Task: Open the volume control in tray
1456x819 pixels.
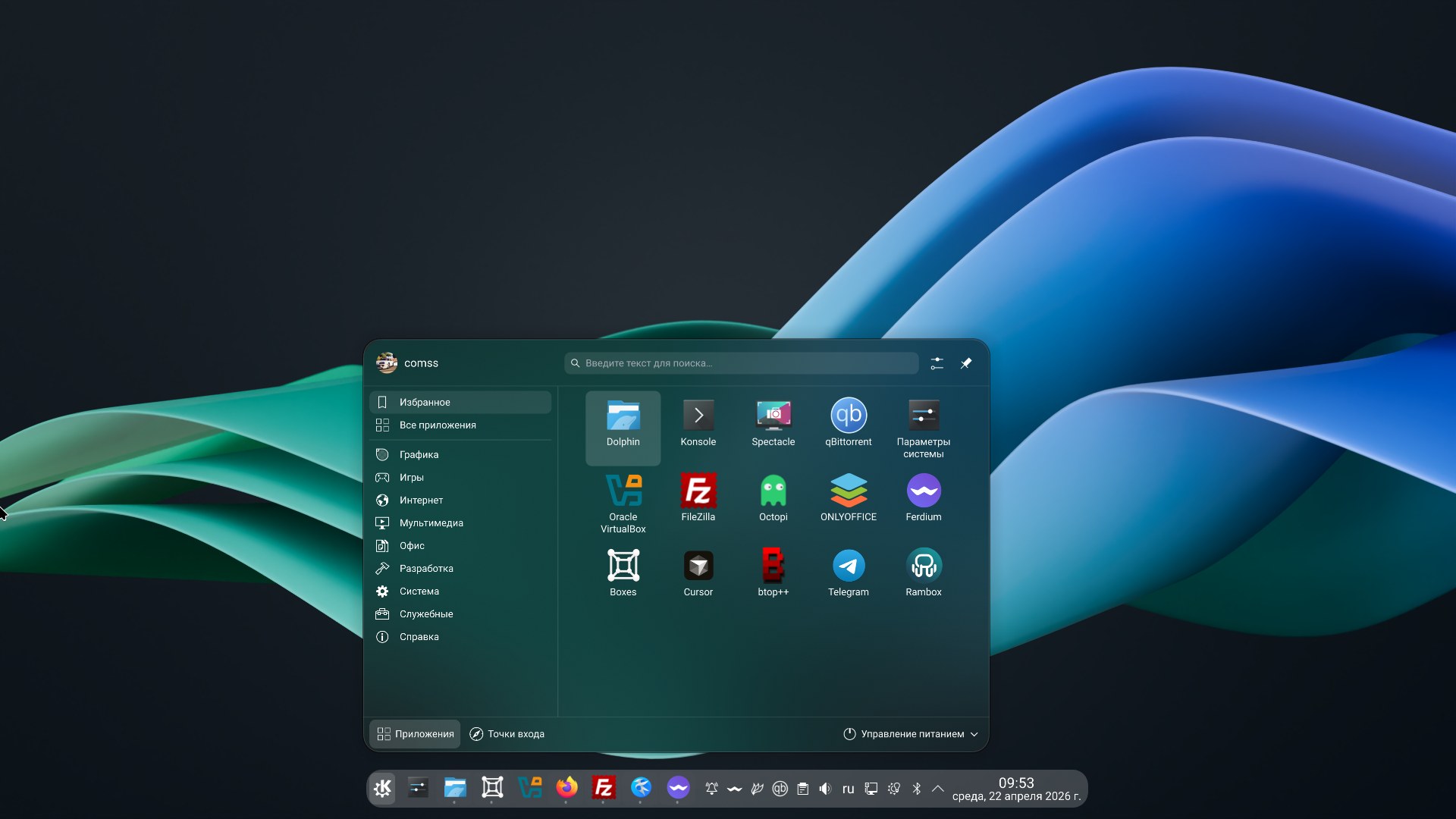Action: [x=825, y=789]
